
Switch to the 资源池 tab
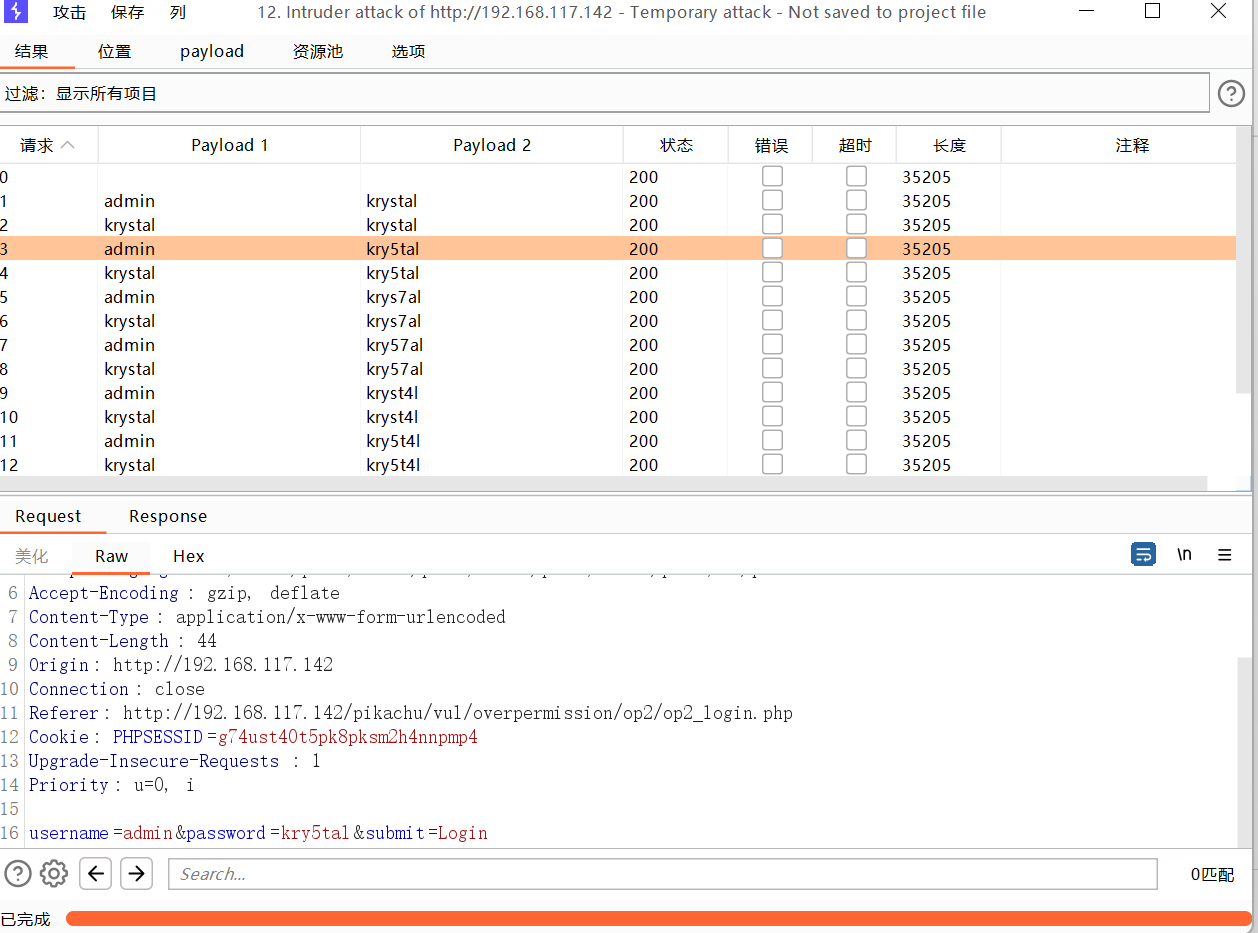(x=318, y=51)
